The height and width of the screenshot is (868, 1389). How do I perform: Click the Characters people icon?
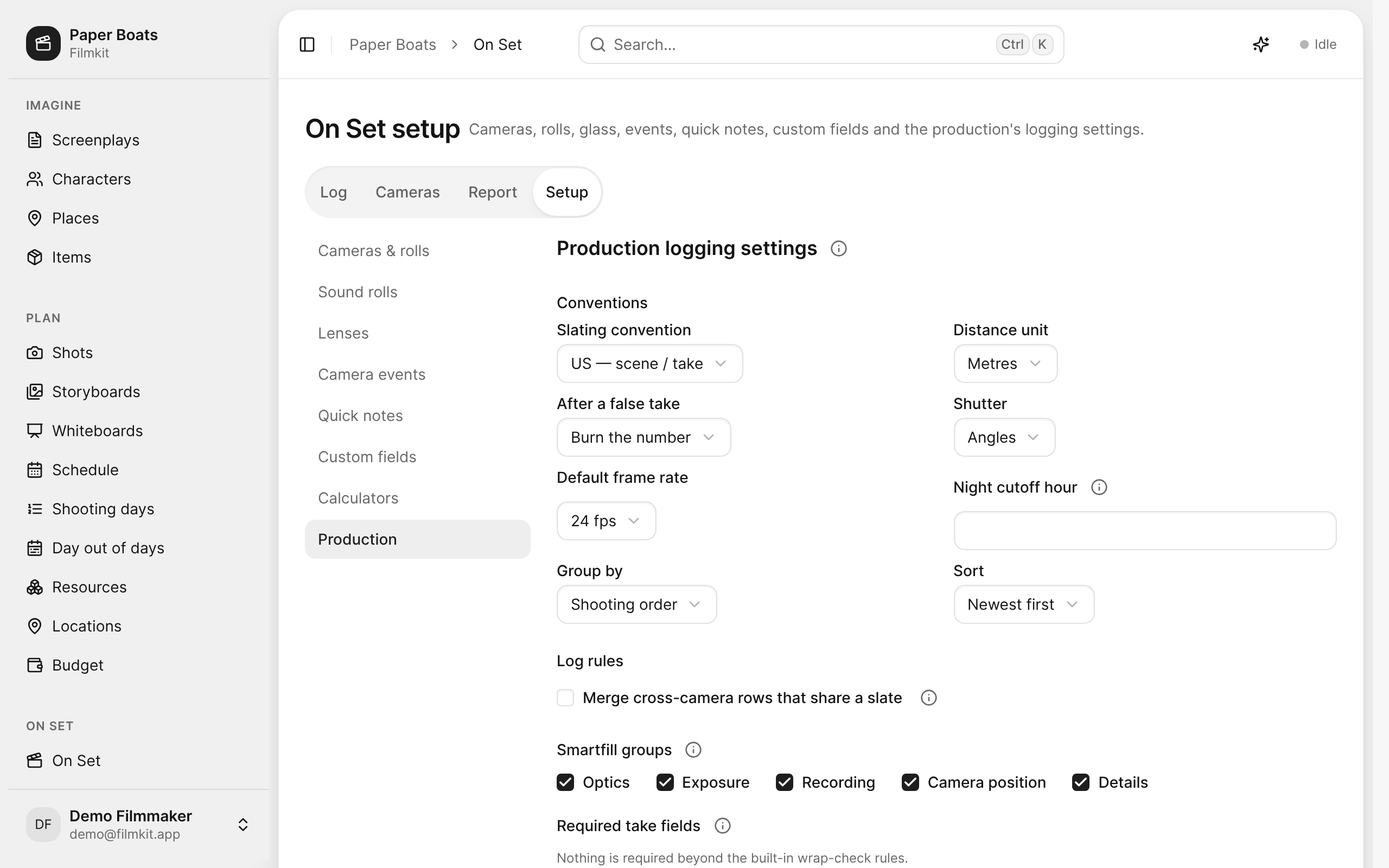[34, 179]
